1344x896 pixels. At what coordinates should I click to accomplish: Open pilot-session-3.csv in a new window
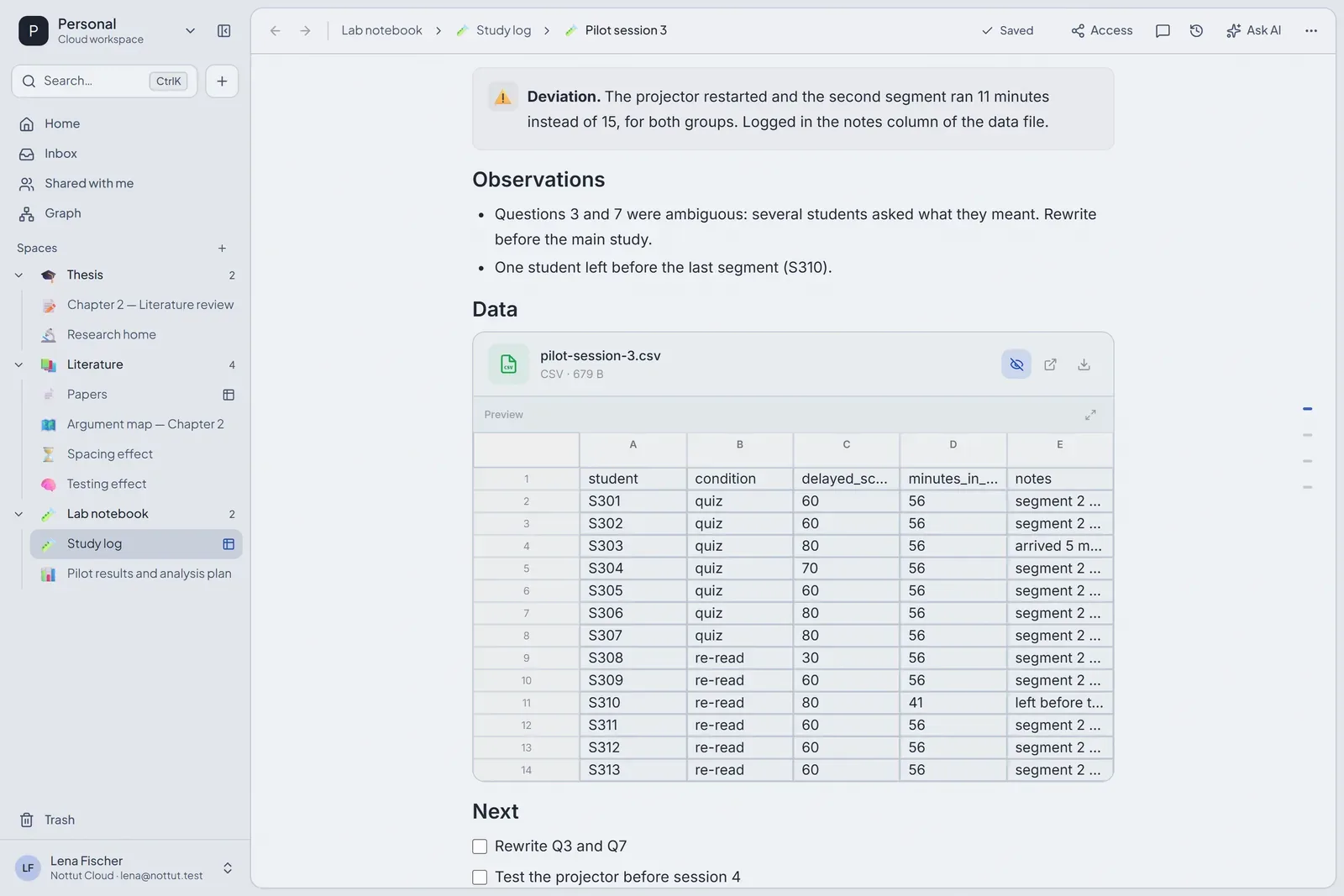1050,364
